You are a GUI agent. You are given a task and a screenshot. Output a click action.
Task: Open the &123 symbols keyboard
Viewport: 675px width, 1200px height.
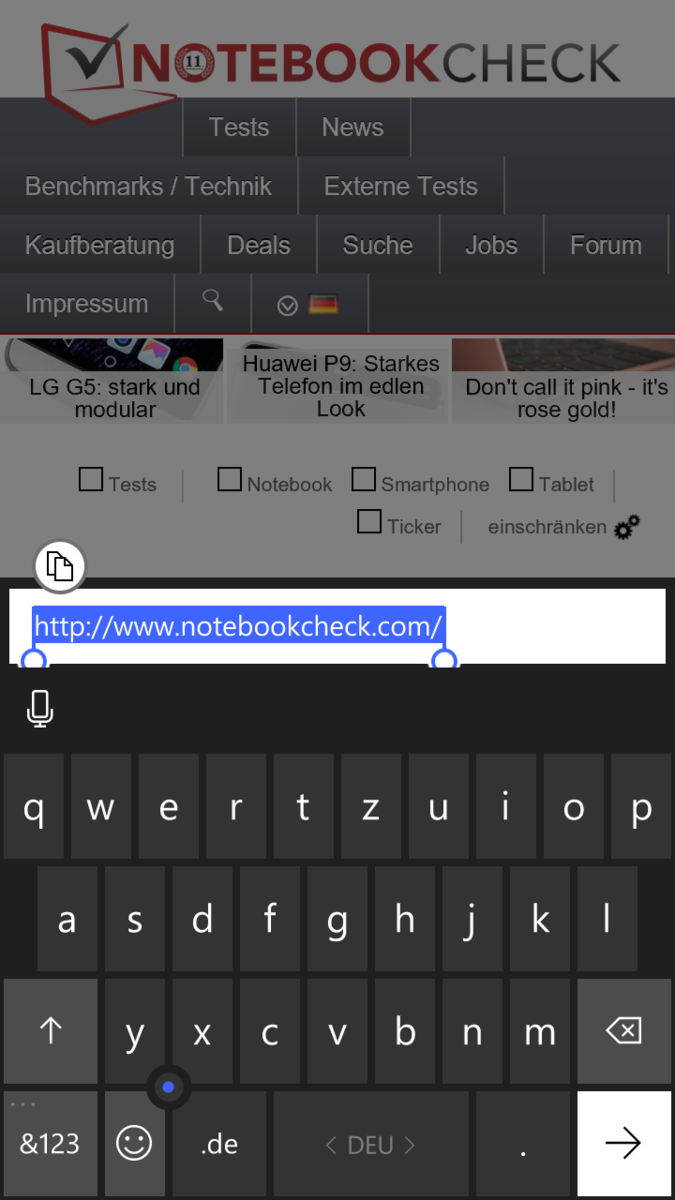(51, 1144)
